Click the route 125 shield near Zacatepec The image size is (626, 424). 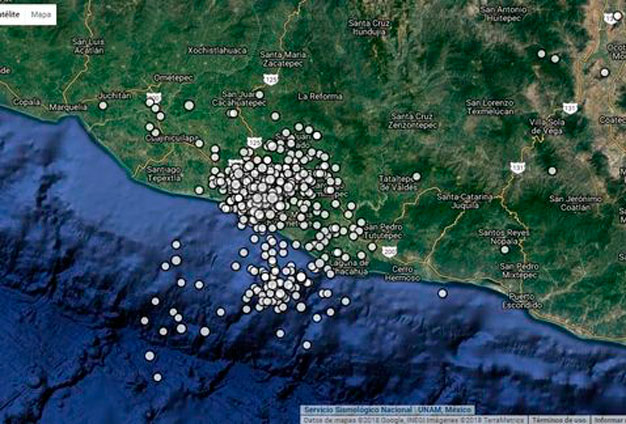tap(271, 77)
